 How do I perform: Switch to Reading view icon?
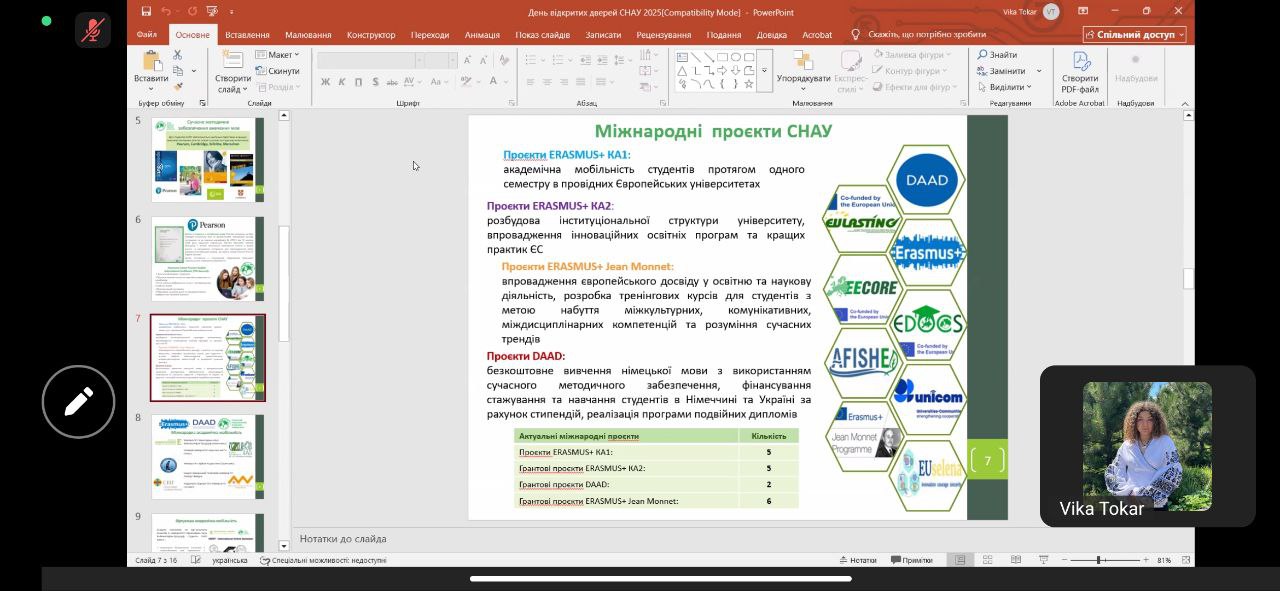[1016, 560]
